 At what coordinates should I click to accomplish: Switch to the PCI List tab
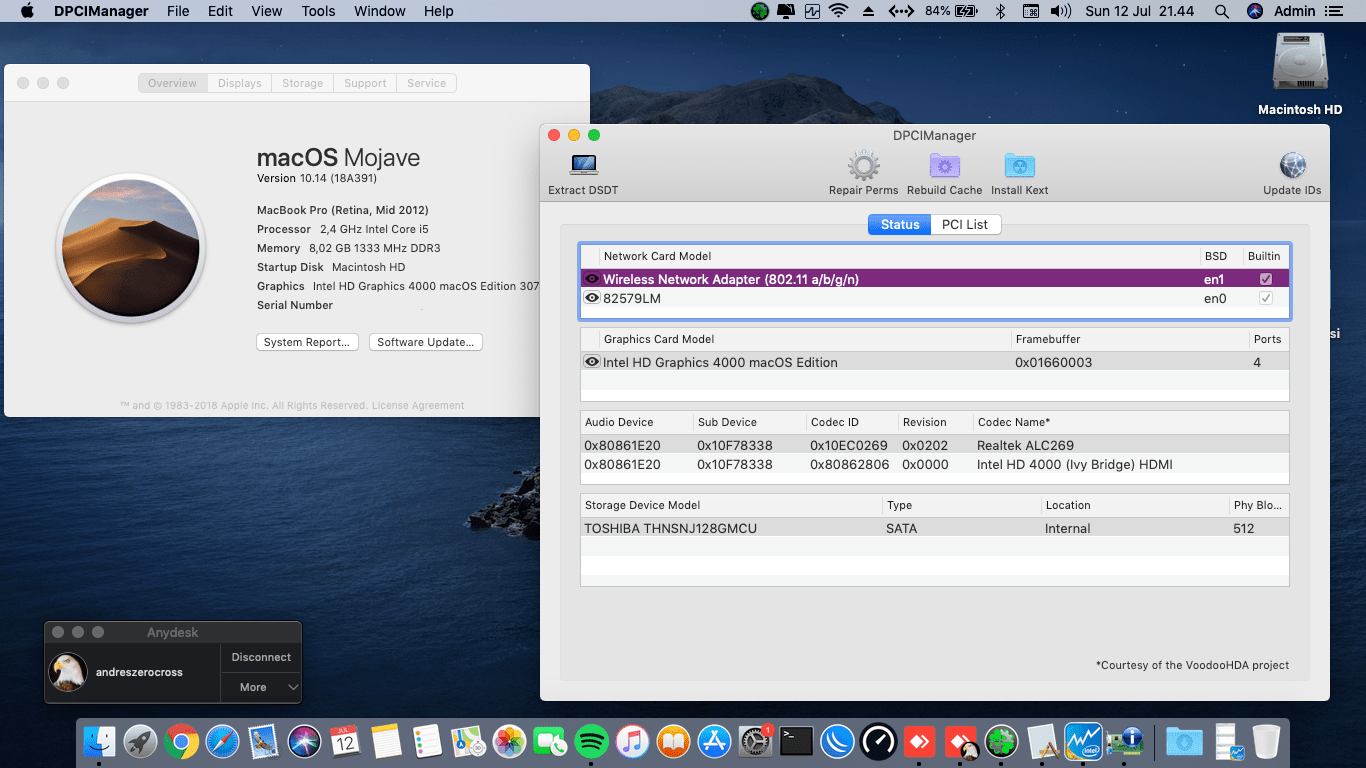964,224
